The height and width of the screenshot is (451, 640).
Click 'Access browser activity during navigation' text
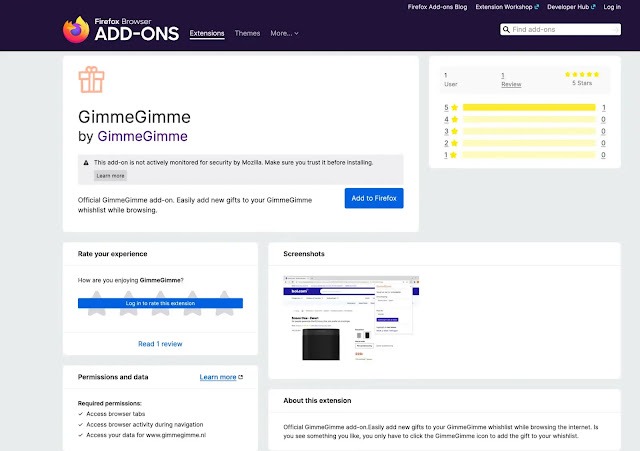(x=144, y=424)
